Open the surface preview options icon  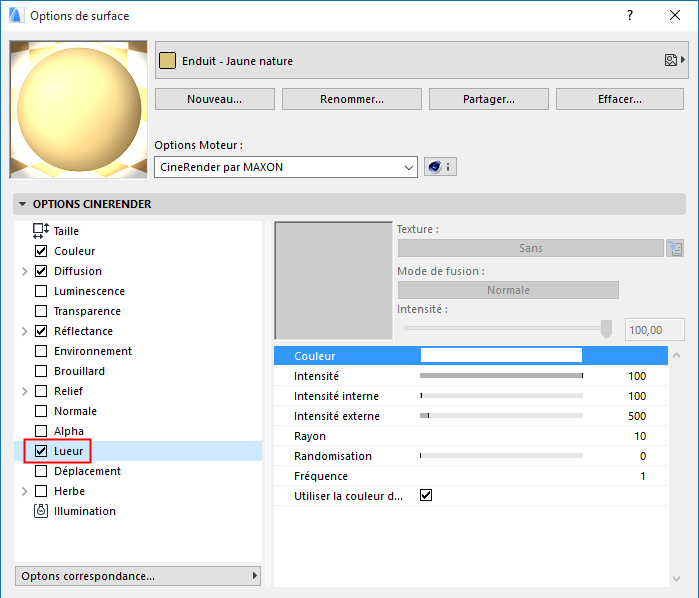pos(674,60)
